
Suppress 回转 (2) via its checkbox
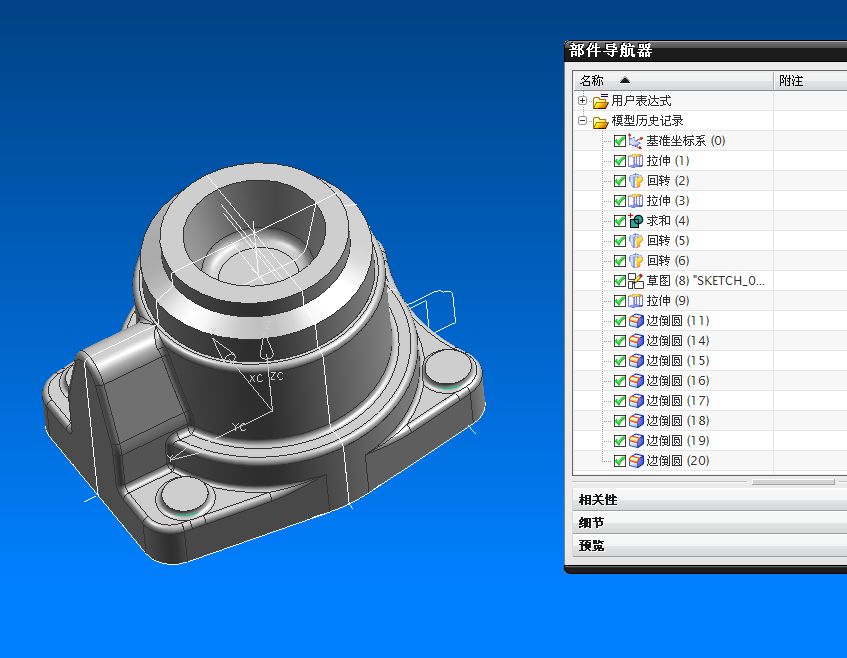pyautogui.click(x=620, y=182)
